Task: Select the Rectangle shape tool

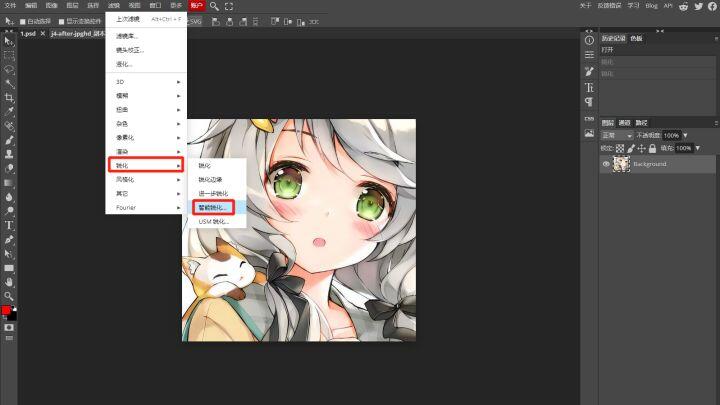Action: [9, 268]
